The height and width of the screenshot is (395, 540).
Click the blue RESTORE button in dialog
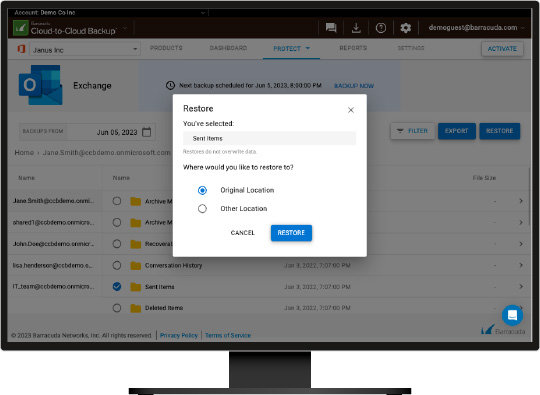click(291, 233)
